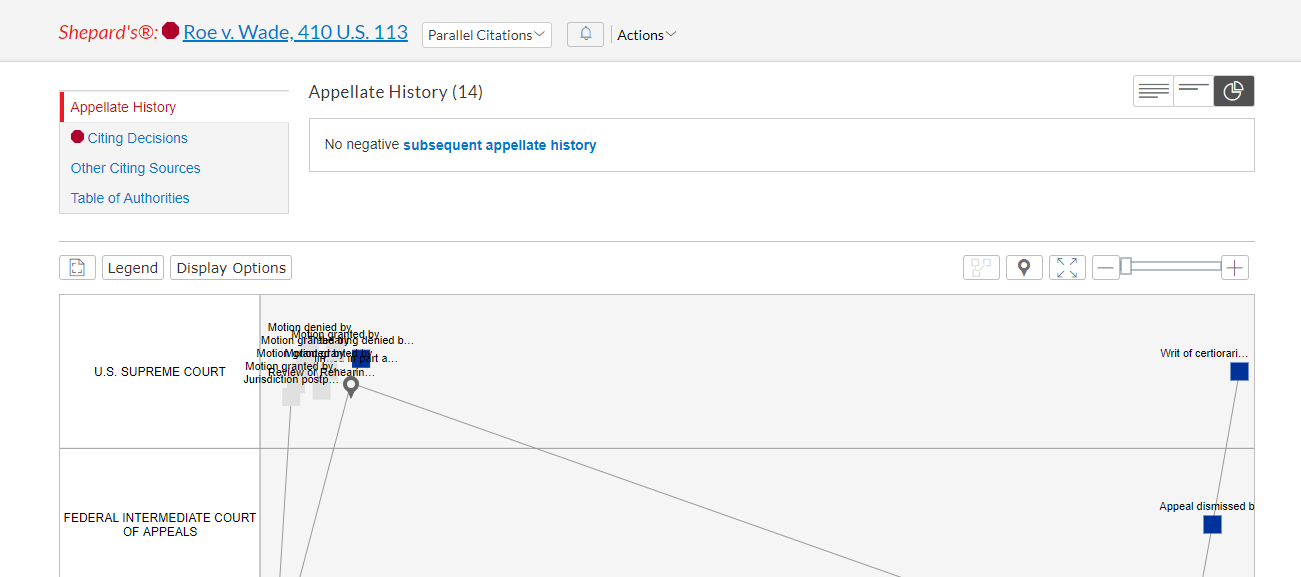Open the Display Options menu
Image resolution: width=1301 pixels, height=577 pixels.
tap(231, 268)
